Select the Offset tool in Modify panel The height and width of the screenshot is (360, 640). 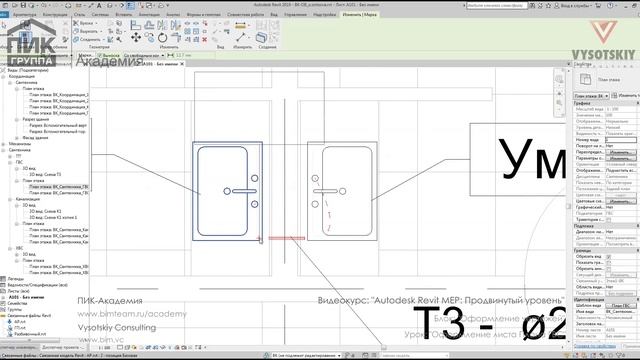point(150,25)
